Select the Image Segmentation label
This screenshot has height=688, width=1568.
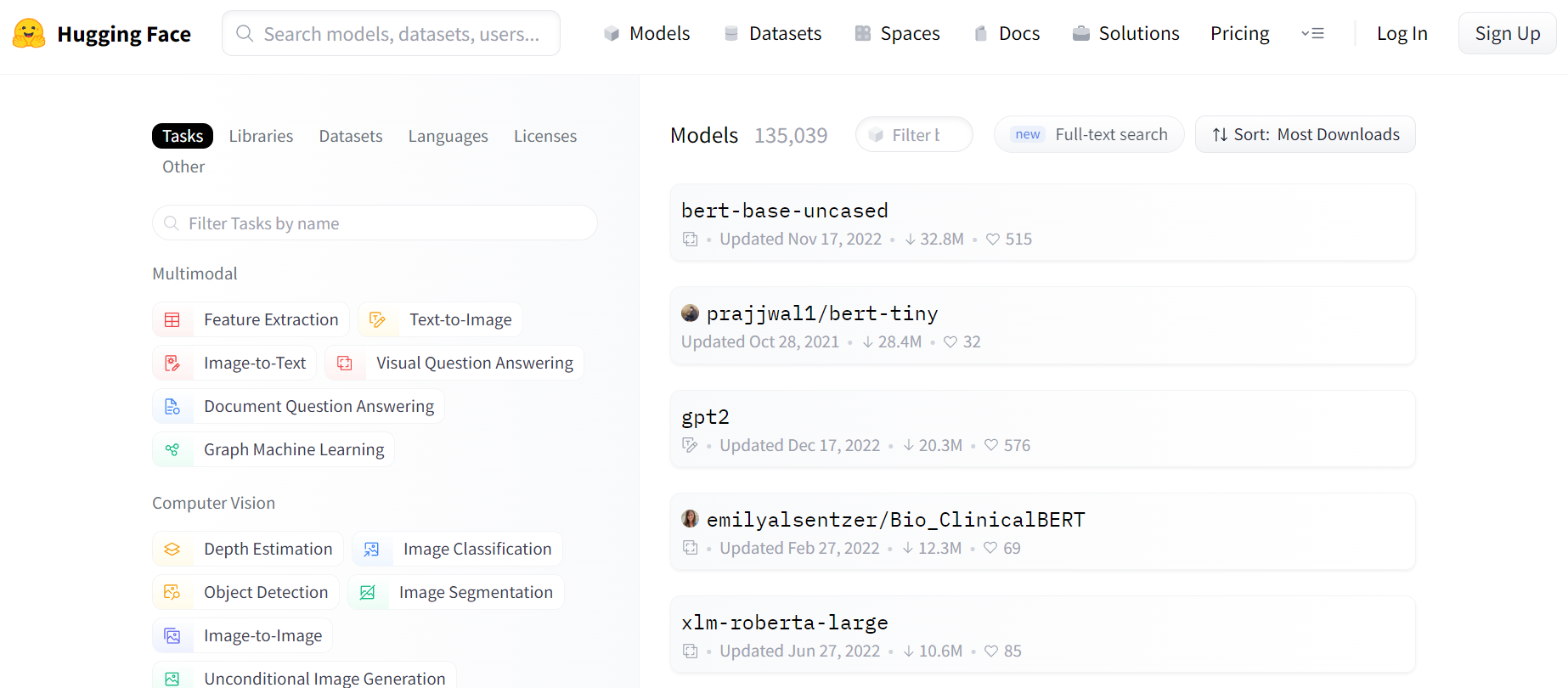[x=476, y=592]
